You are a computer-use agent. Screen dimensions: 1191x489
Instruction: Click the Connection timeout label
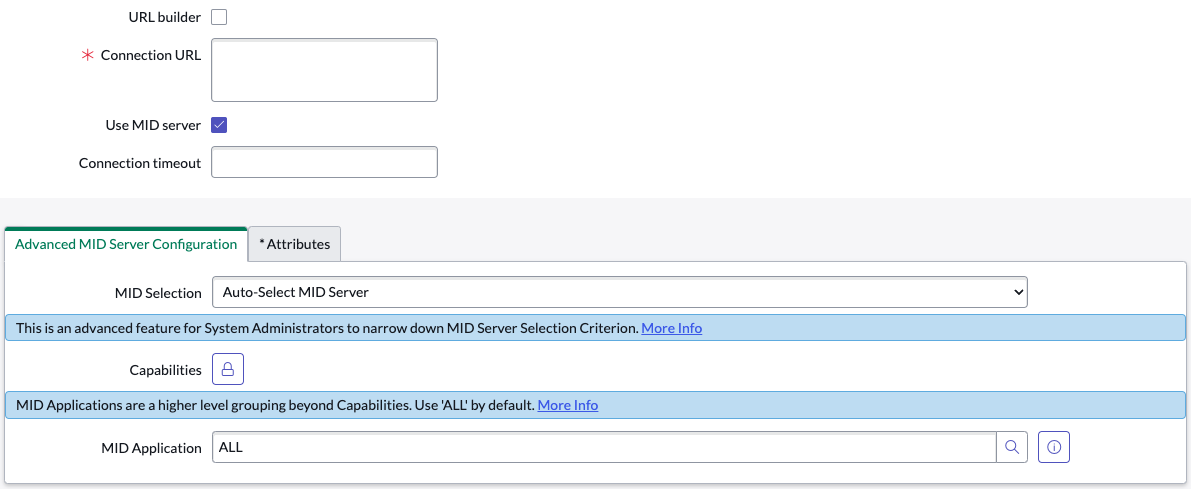pyautogui.click(x=140, y=163)
